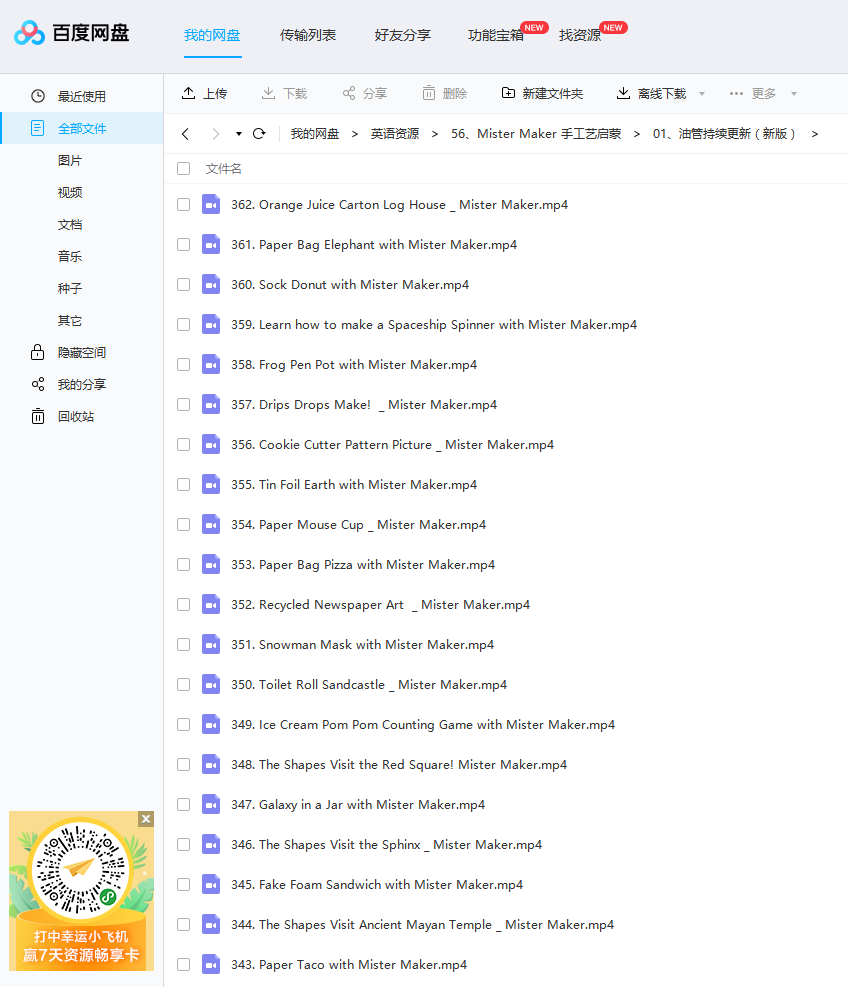Check the box for 361. Paper Bag Elephant
Viewport: 848px width, 987px height.
tap(183, 244)
